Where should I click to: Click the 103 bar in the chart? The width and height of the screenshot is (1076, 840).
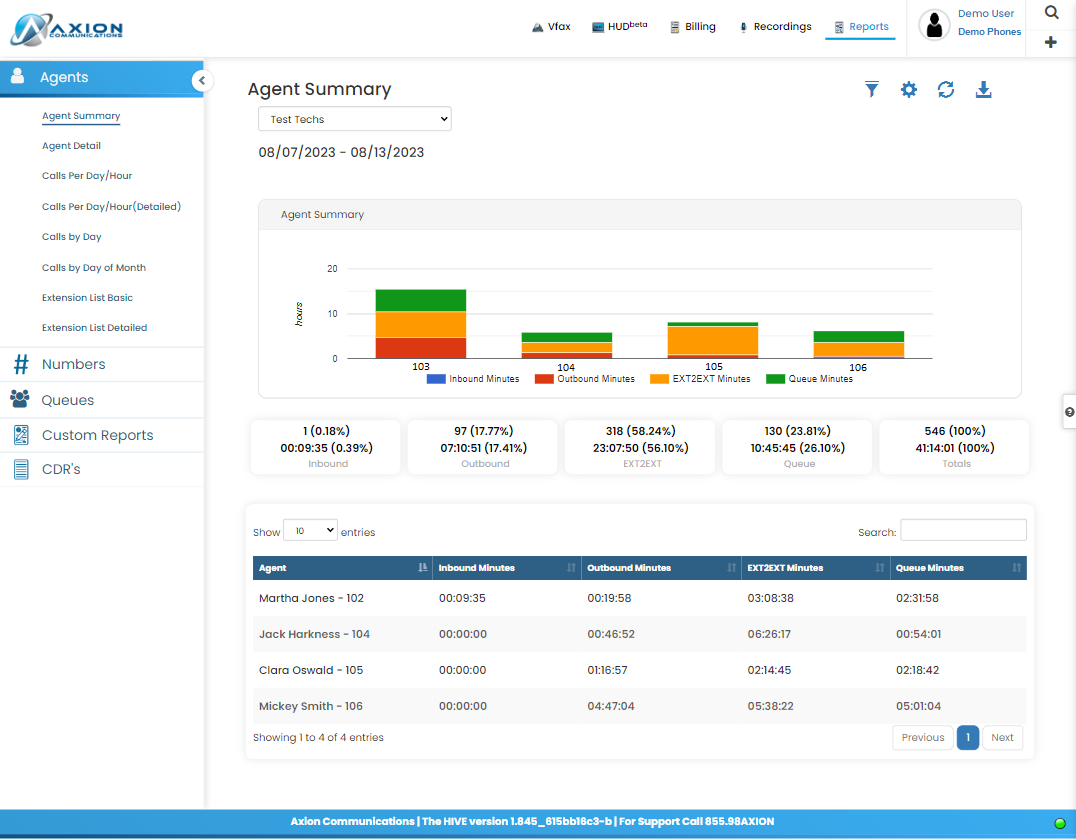(421, 324)
